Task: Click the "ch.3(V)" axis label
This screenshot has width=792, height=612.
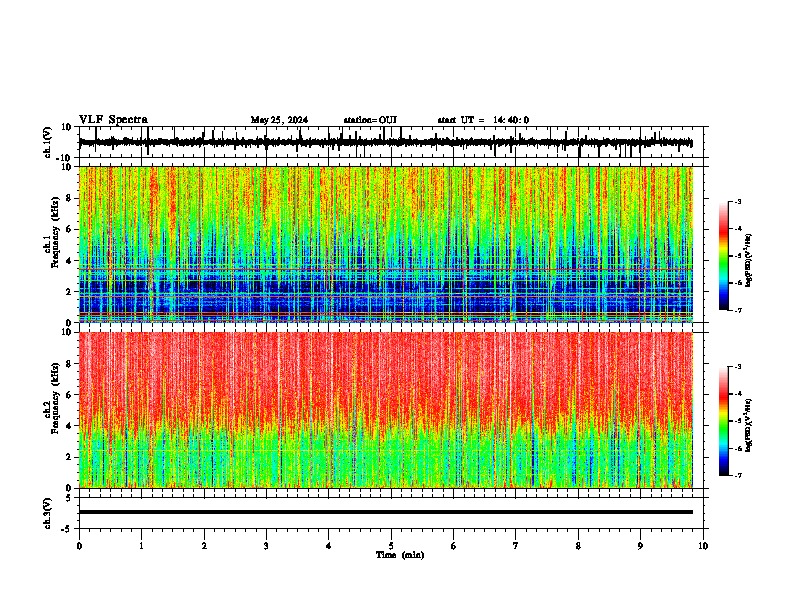Action: (48, 513)
